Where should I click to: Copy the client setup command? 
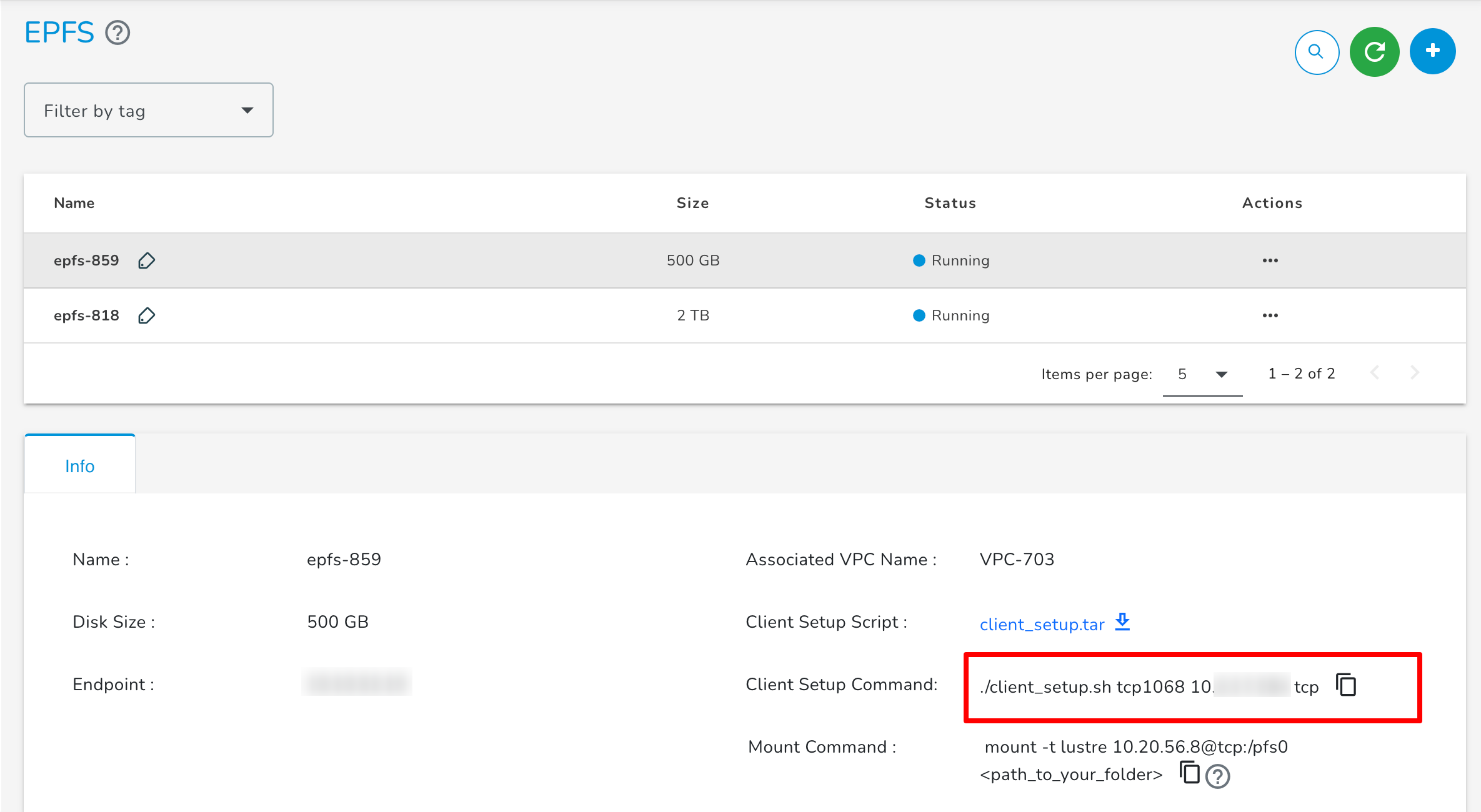click(1346, 685)
